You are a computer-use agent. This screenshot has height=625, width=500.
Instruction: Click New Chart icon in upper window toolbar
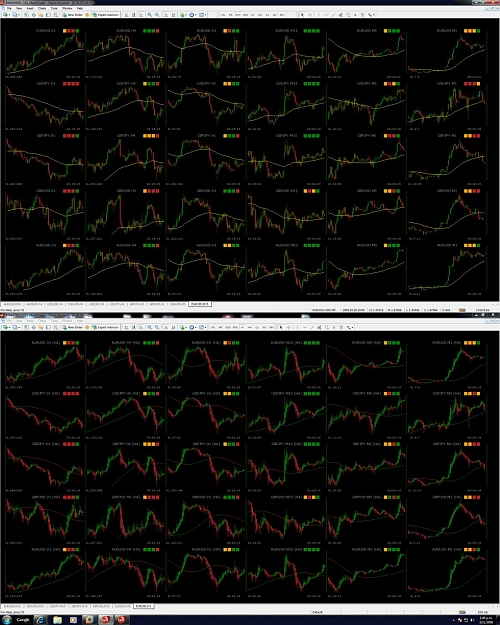(6, 15)
